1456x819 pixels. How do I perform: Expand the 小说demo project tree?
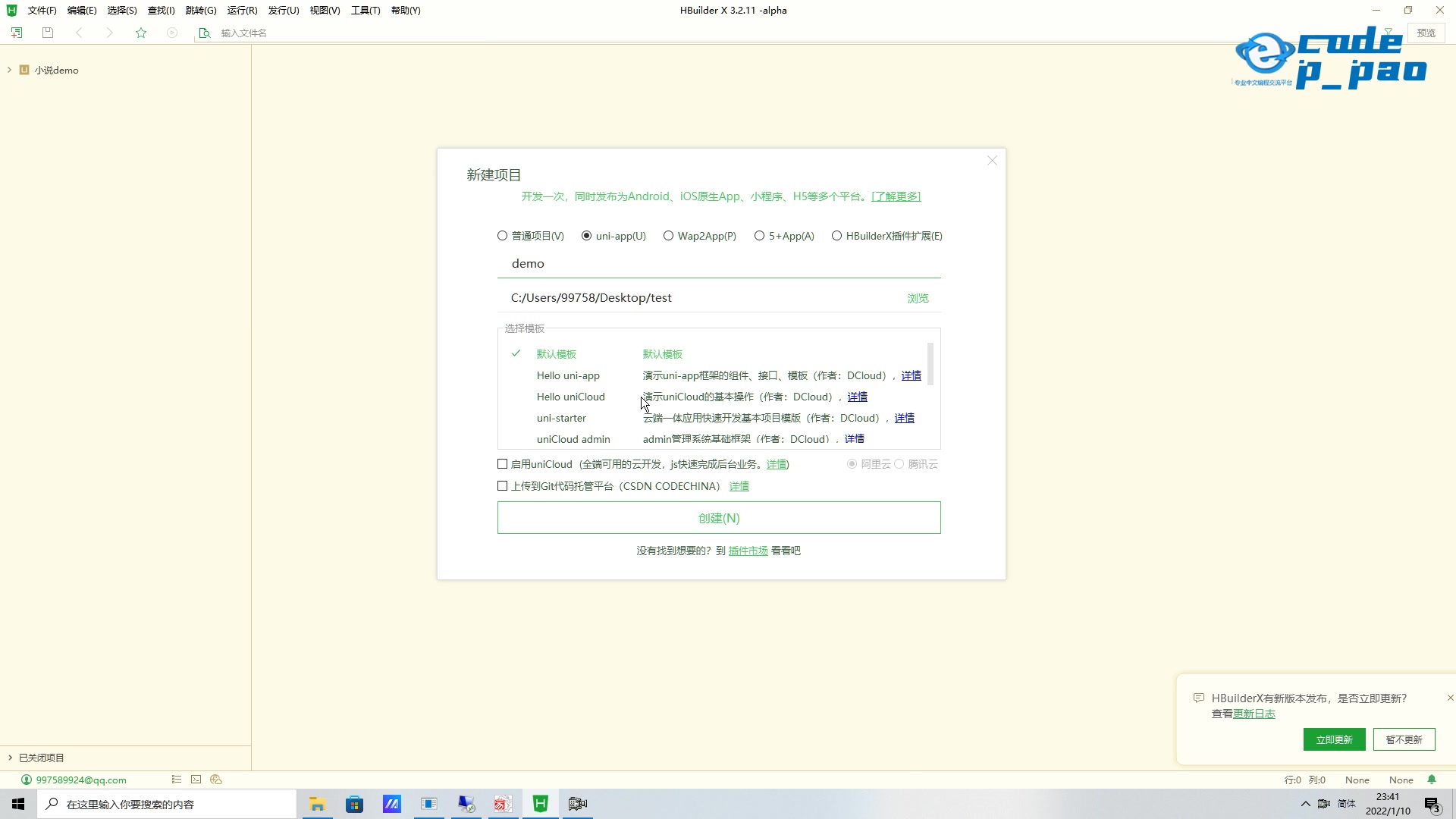(9, 70)
